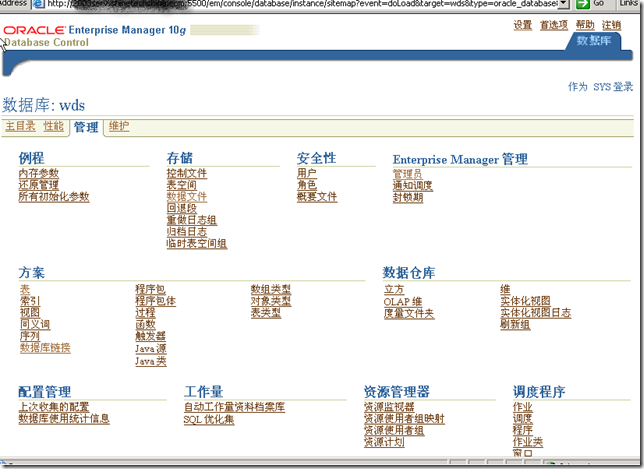Open 实体化视图日志 link
644x469 pixels.
pyautogui.click(x=536, y=313)
